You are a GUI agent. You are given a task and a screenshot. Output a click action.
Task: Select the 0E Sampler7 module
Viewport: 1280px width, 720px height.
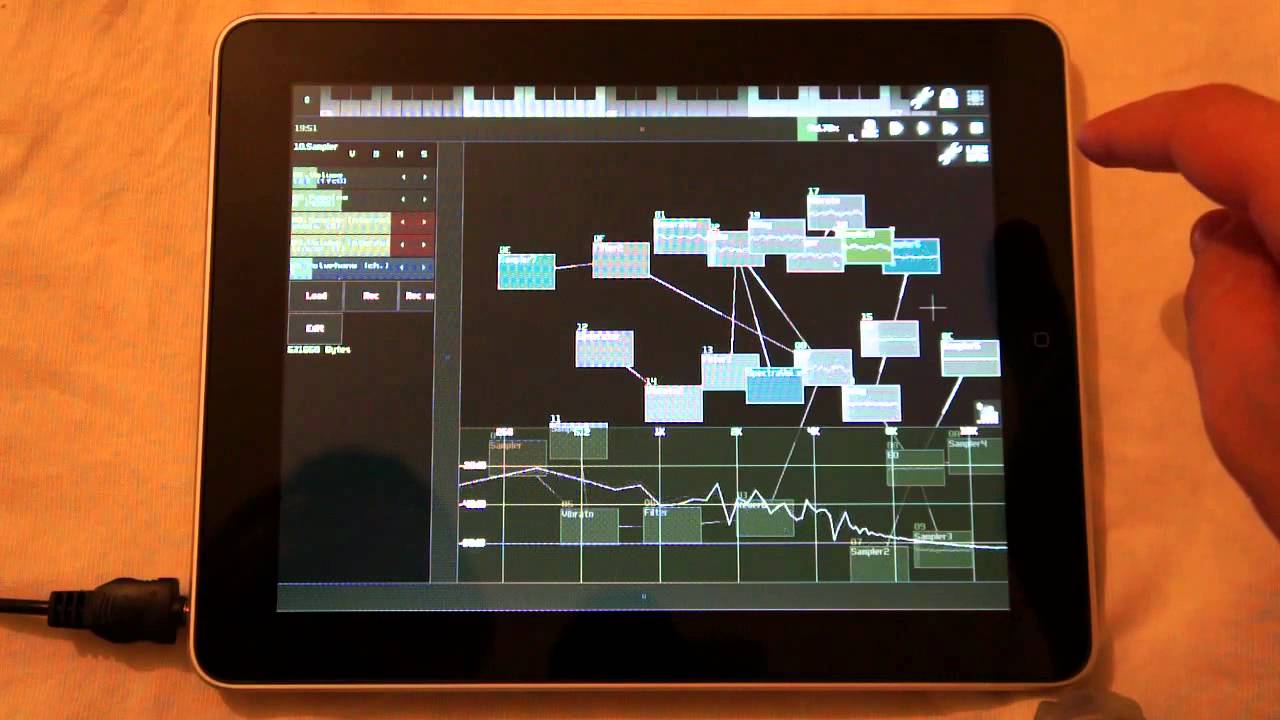tap(526, 271)
